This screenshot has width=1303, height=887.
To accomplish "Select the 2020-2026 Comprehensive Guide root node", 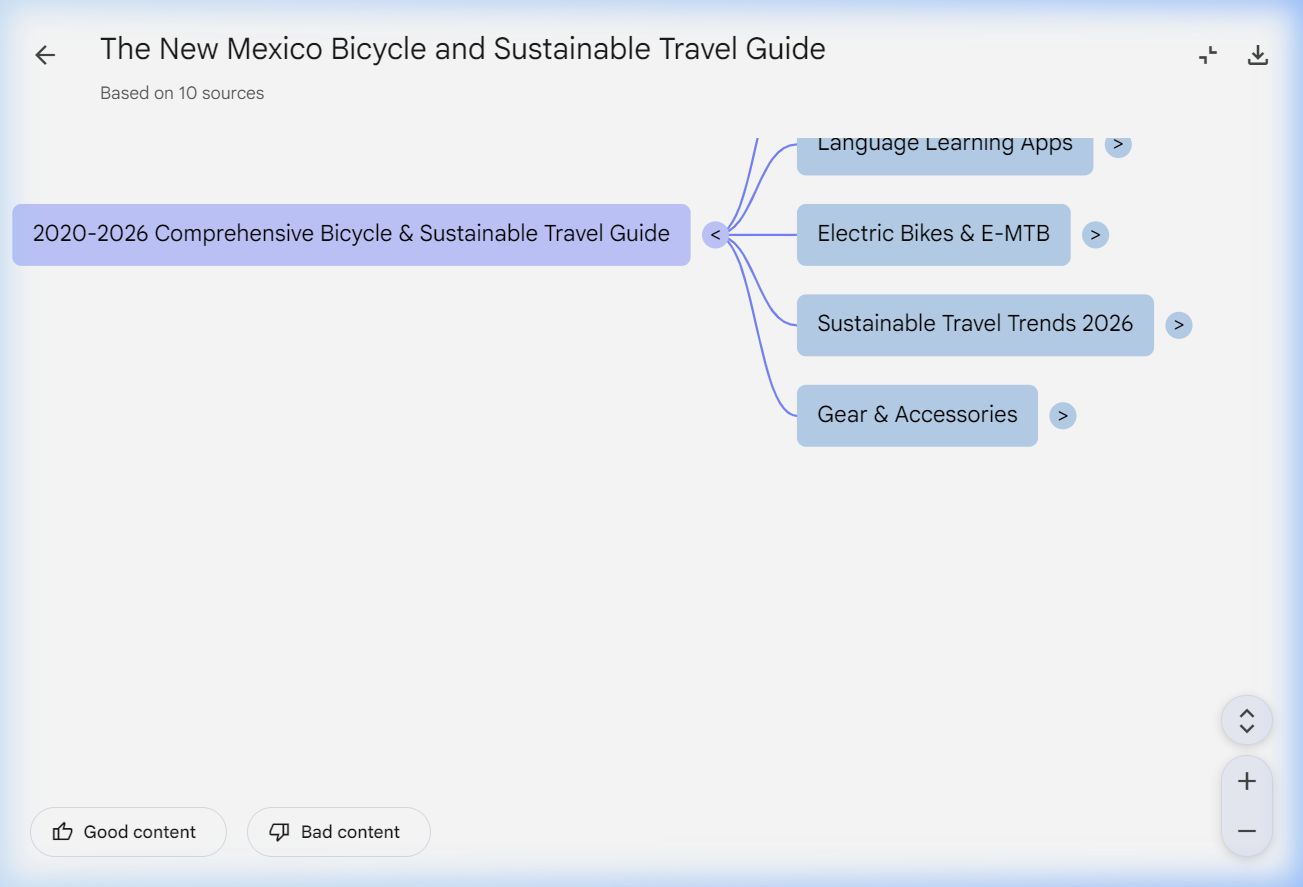I will 351,235.
